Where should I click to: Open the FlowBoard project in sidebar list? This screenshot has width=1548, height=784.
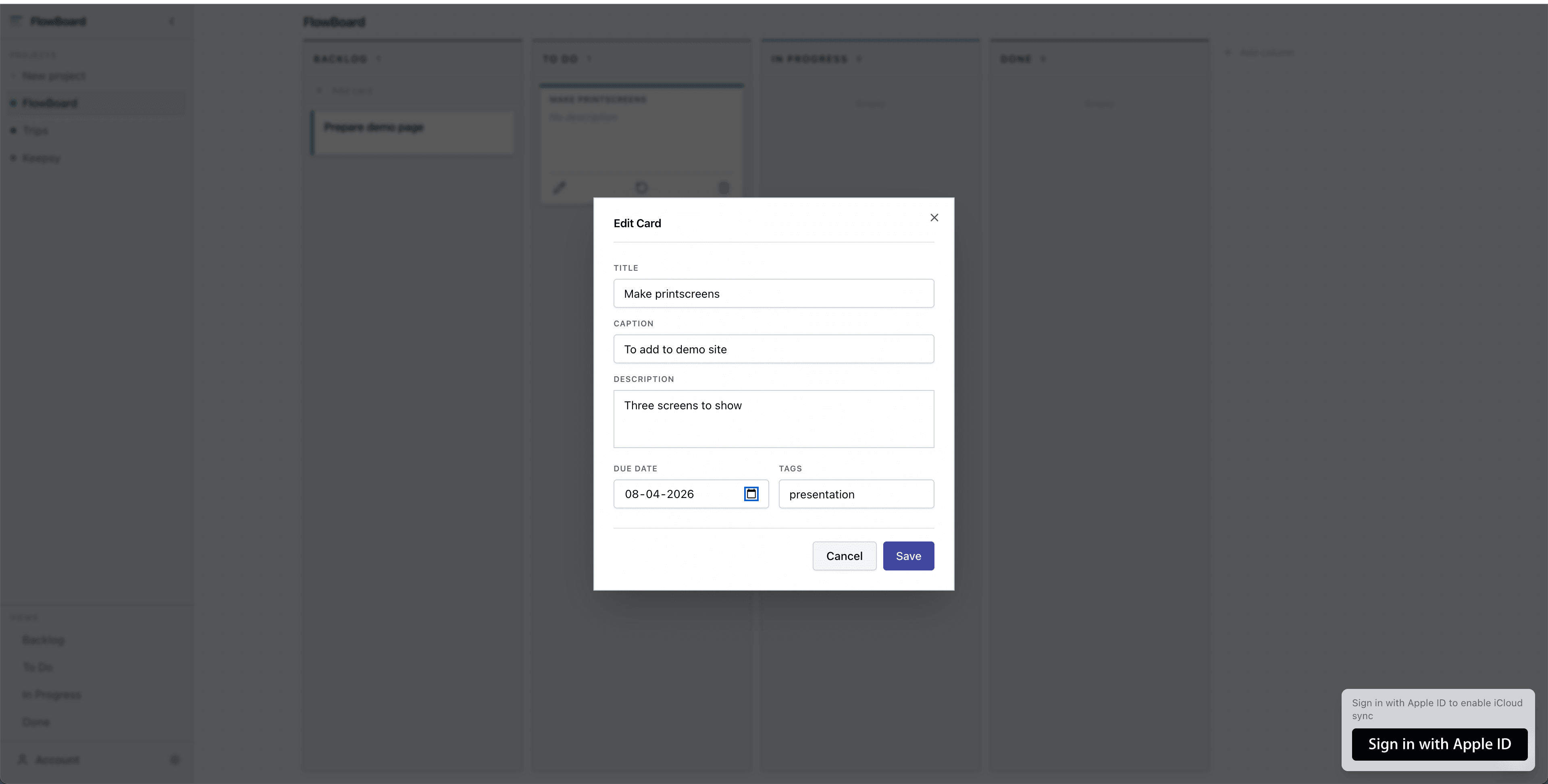pos(96,103)
